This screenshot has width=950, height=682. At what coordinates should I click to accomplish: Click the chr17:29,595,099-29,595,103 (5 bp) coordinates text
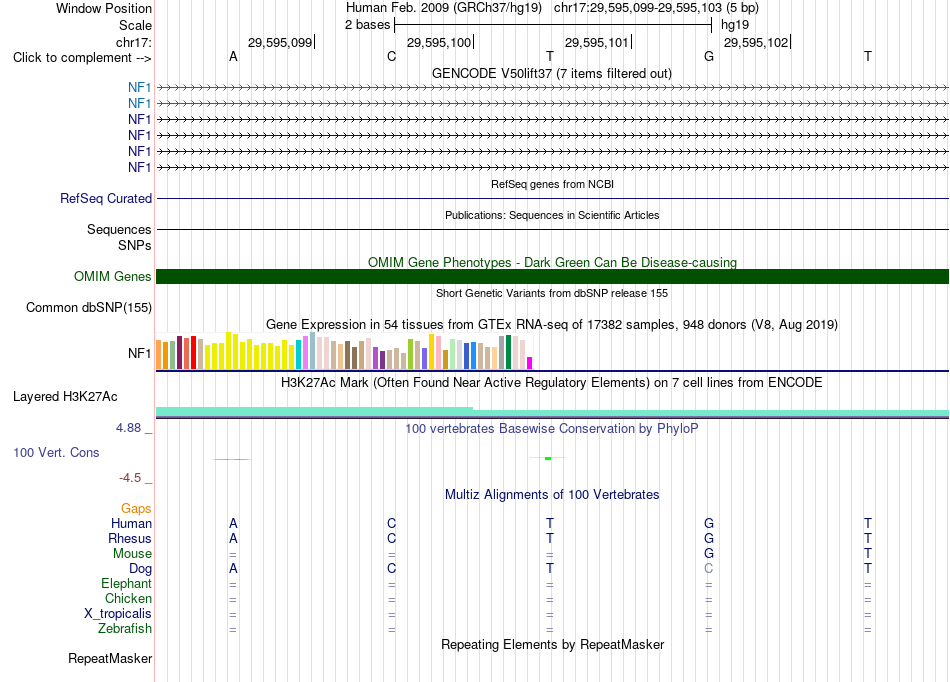coord(656,8)
